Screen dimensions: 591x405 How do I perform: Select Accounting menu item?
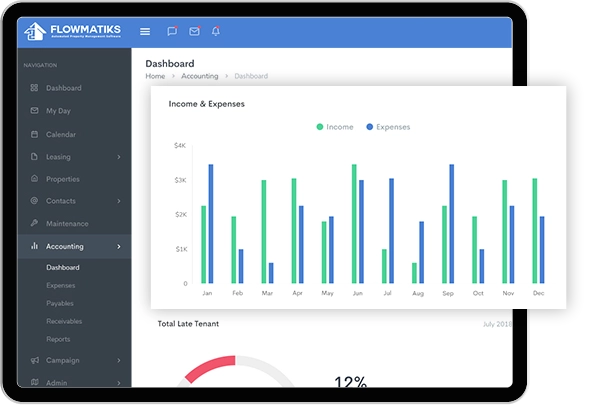74,246
